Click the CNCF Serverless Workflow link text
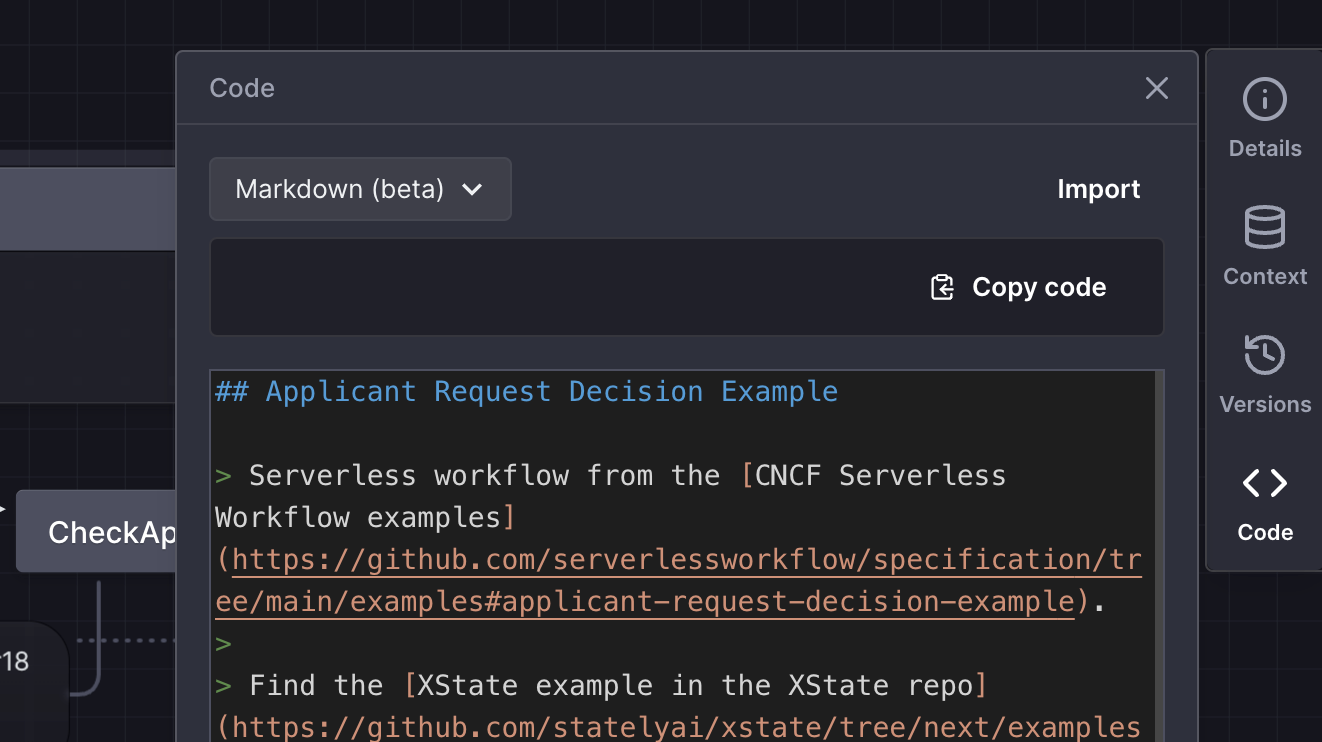This screenshot has width=1322, height=742. [x=880, y=476]
